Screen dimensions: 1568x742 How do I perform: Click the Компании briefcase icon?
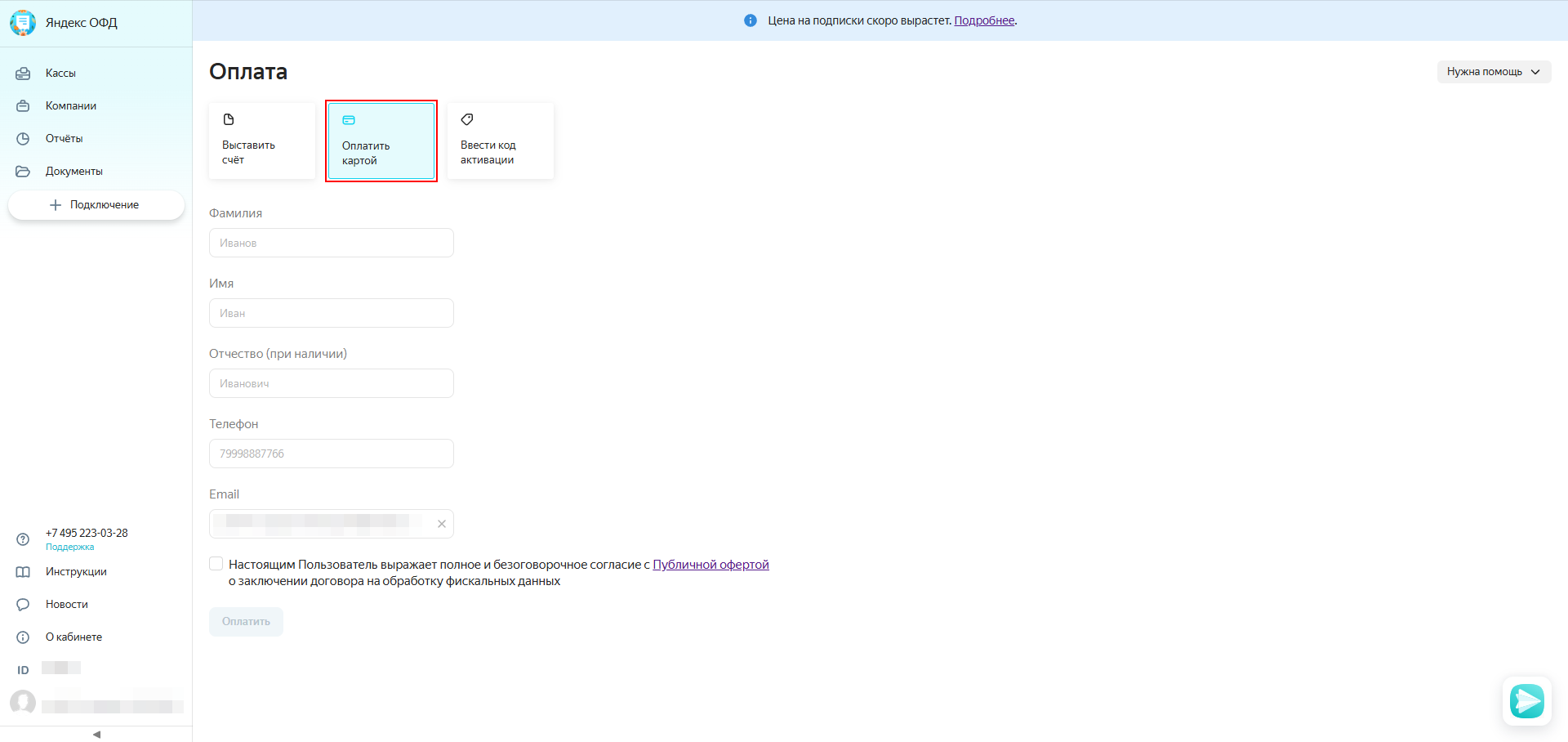coord(23,106)
